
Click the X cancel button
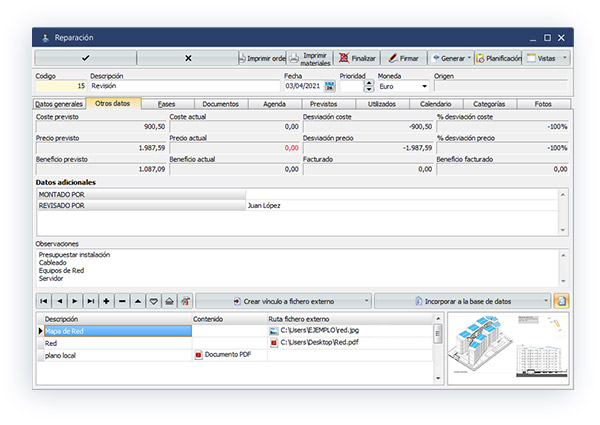pos(187,59)
